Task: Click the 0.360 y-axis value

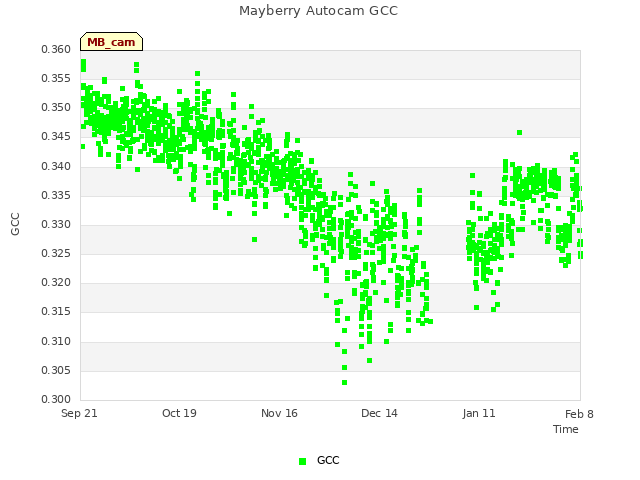Action: (56, 50)
